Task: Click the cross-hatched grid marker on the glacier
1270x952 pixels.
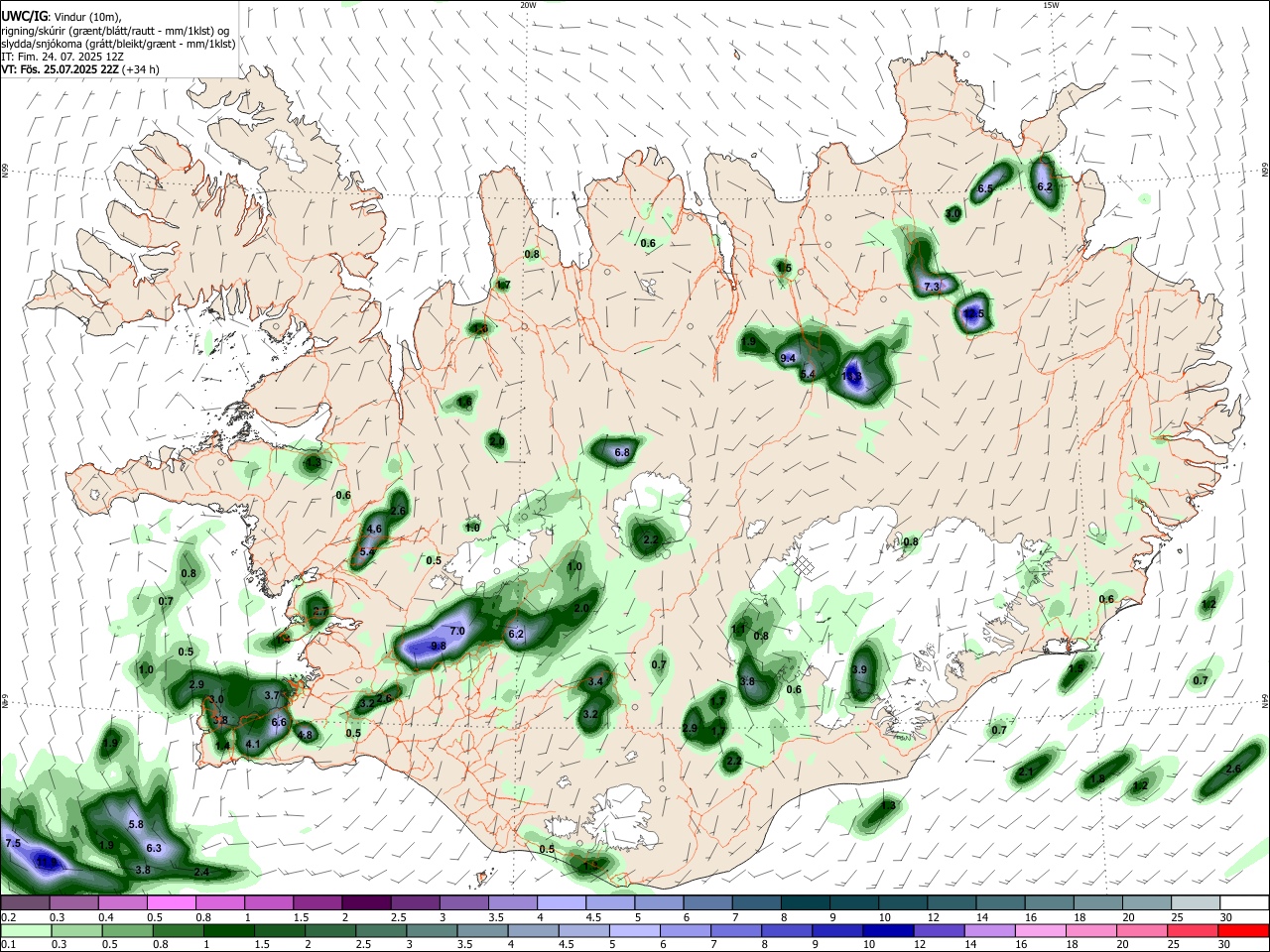Action: [803, 565]
